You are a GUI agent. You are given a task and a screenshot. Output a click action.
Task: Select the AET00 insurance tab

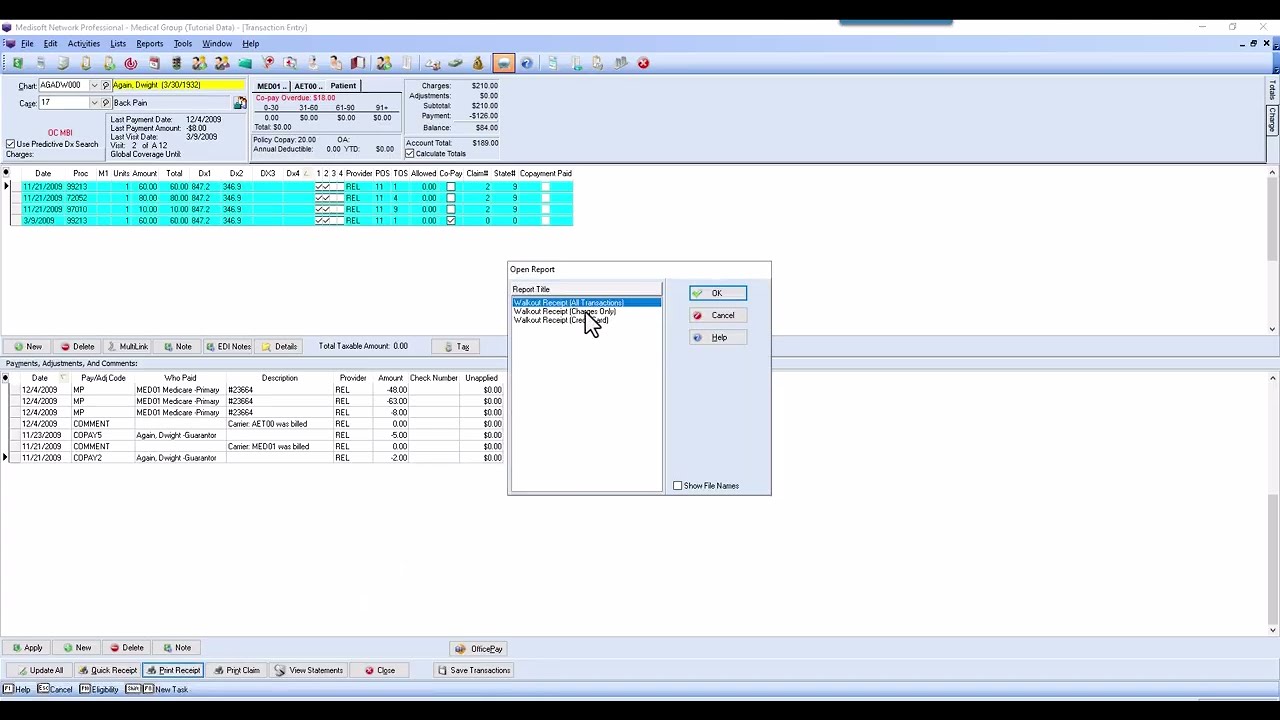click(x=307, y=86)
